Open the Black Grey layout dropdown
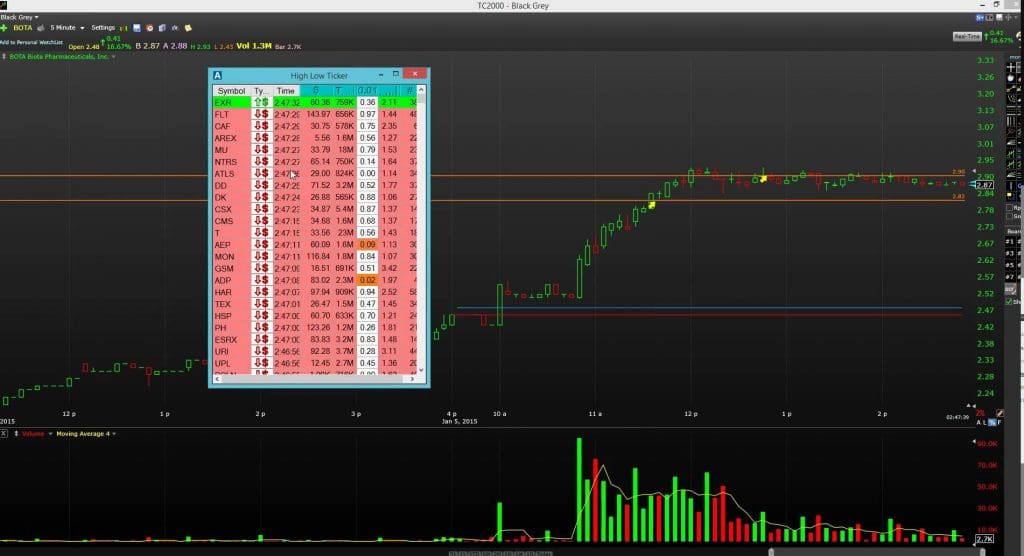The height and width of the screenshot is (556, 1024). [20, 17]
